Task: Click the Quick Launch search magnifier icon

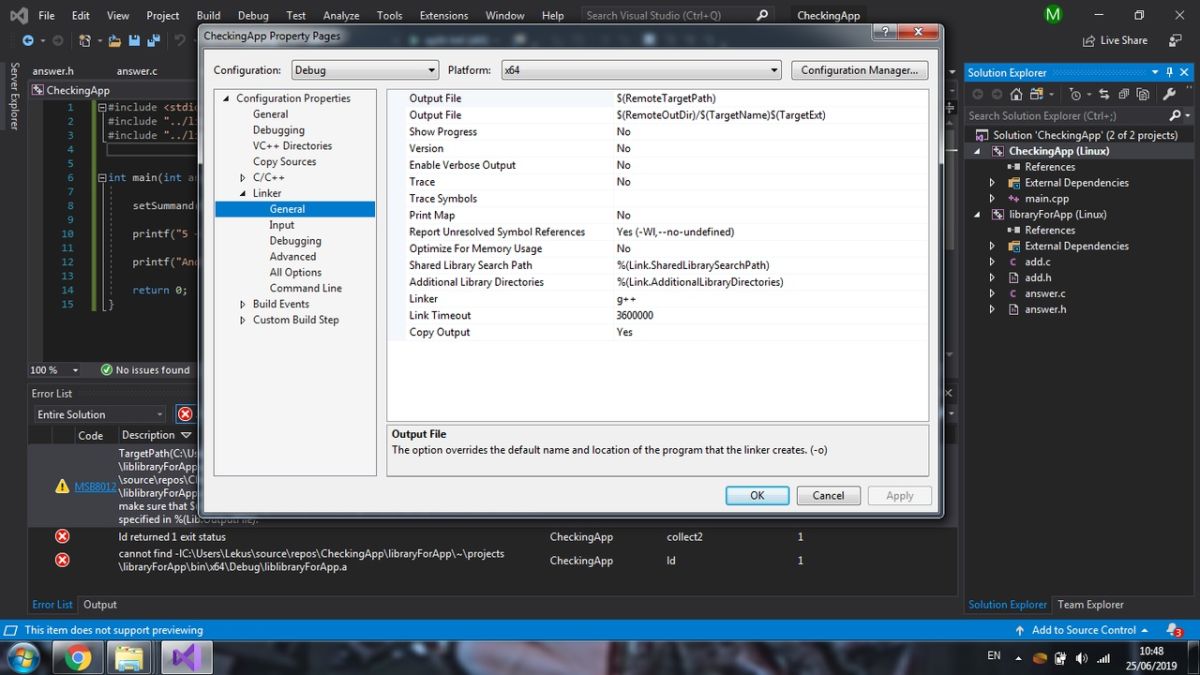Action: pos(763,15)
